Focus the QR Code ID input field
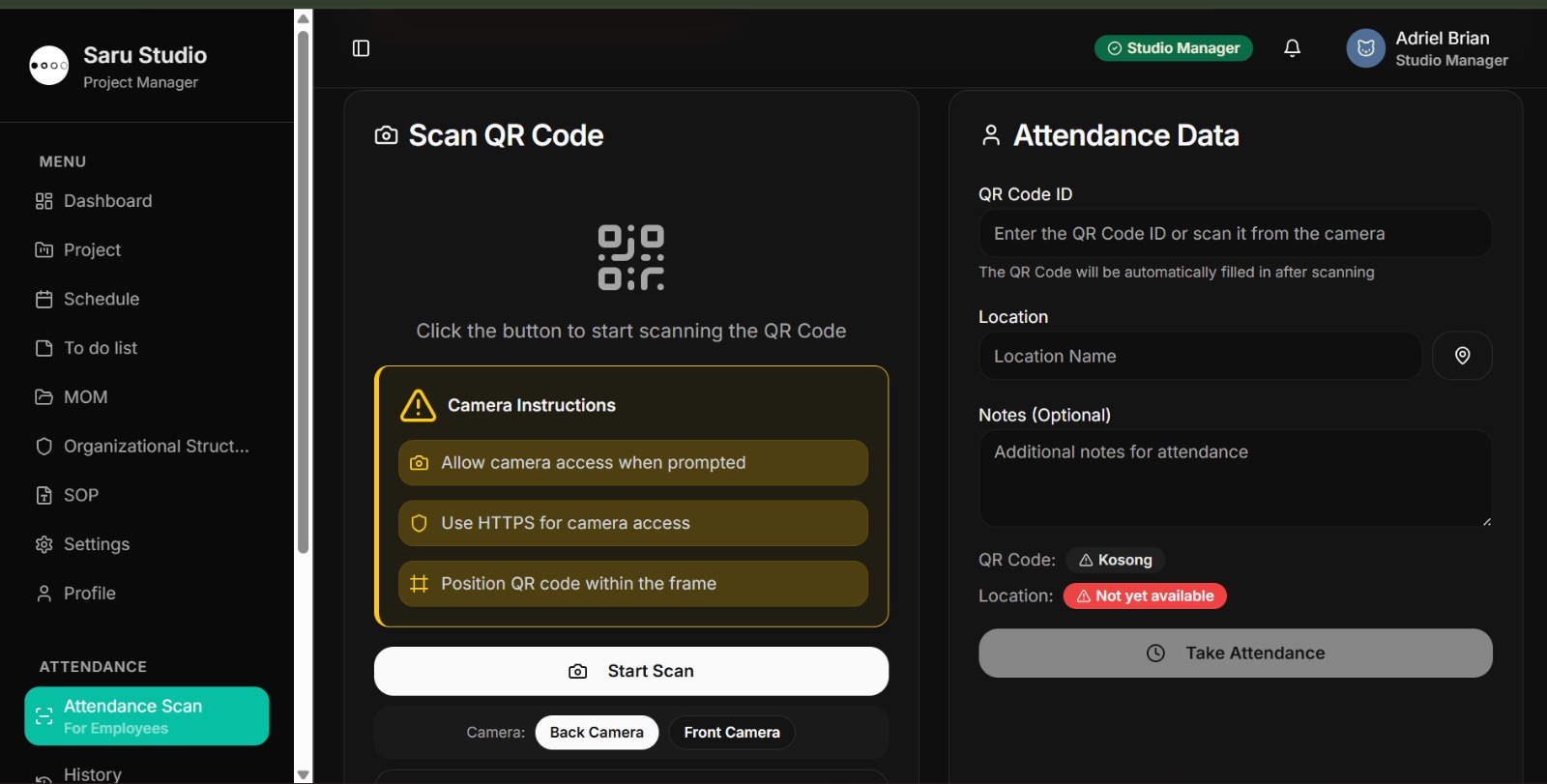The height and width of the screenshot is (784, 1547). [1236, 234]
